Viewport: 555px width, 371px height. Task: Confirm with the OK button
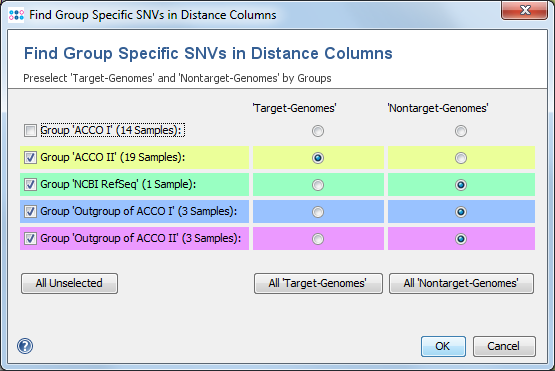pos(443,346)
